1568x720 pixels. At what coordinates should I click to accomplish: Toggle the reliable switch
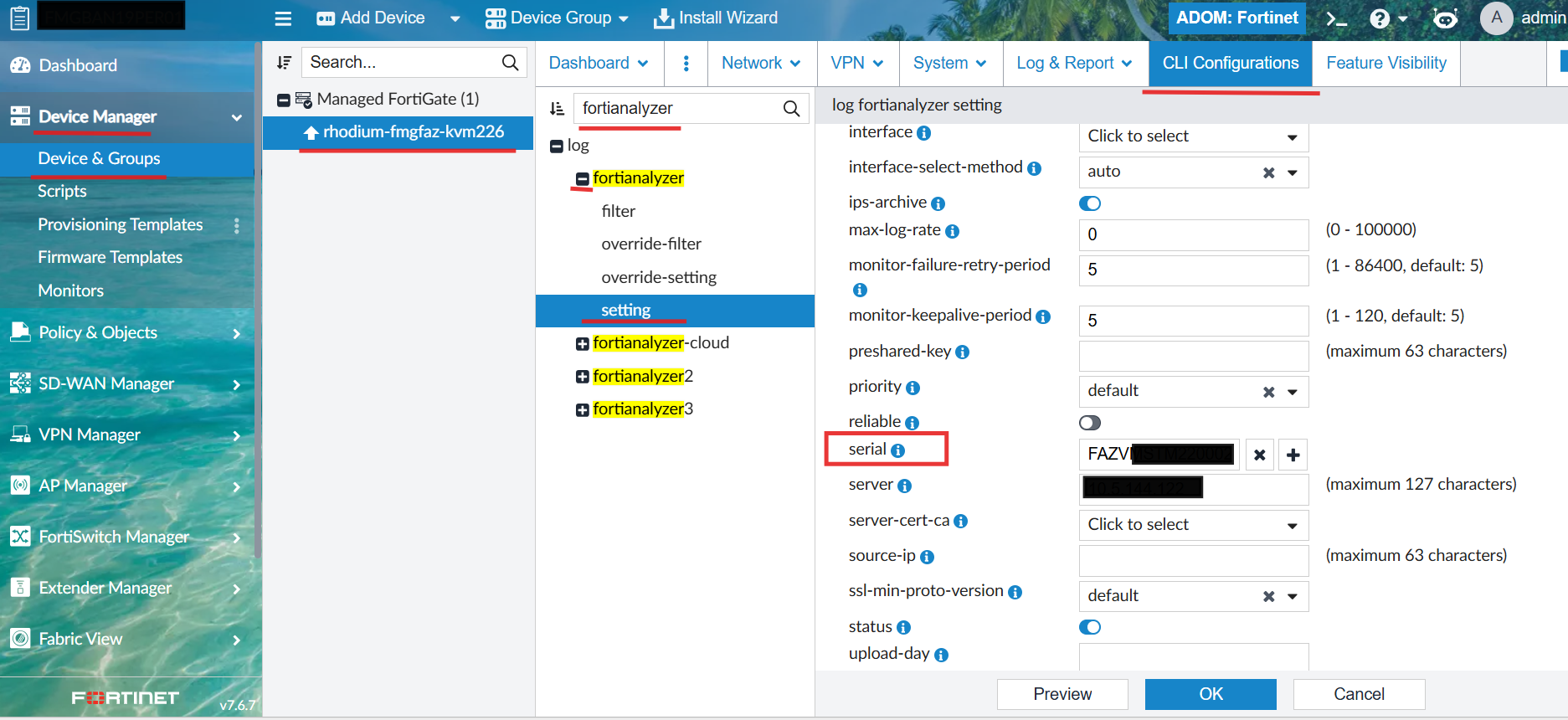1090,423
